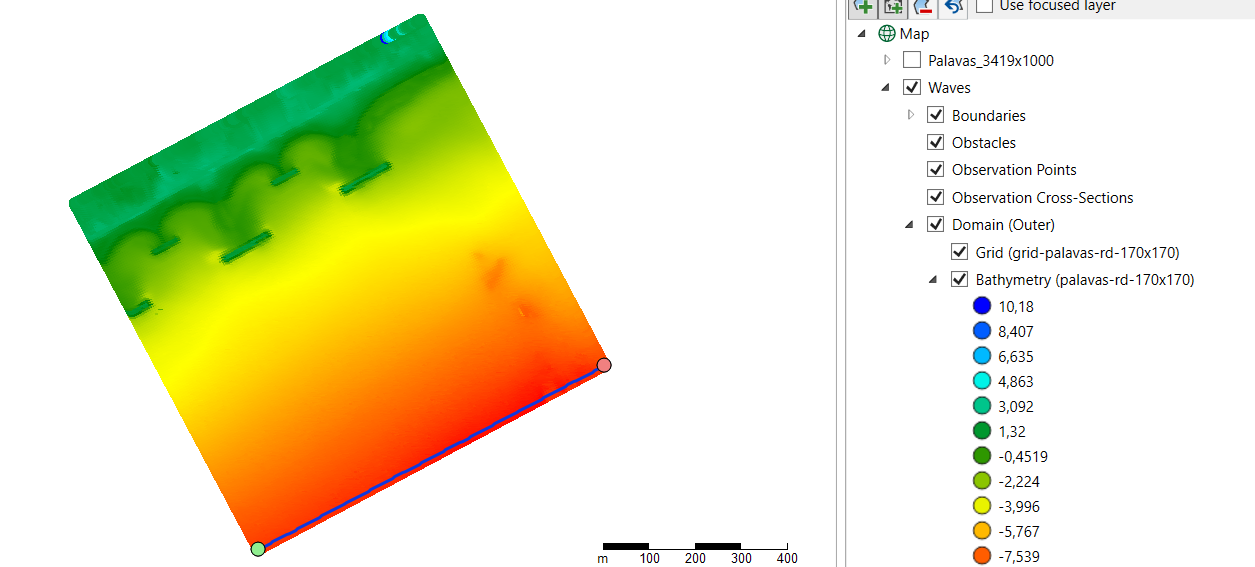Select the pink boundary endpoint node
Viewport: 1255px width, 567px height.
pos(604,365)
